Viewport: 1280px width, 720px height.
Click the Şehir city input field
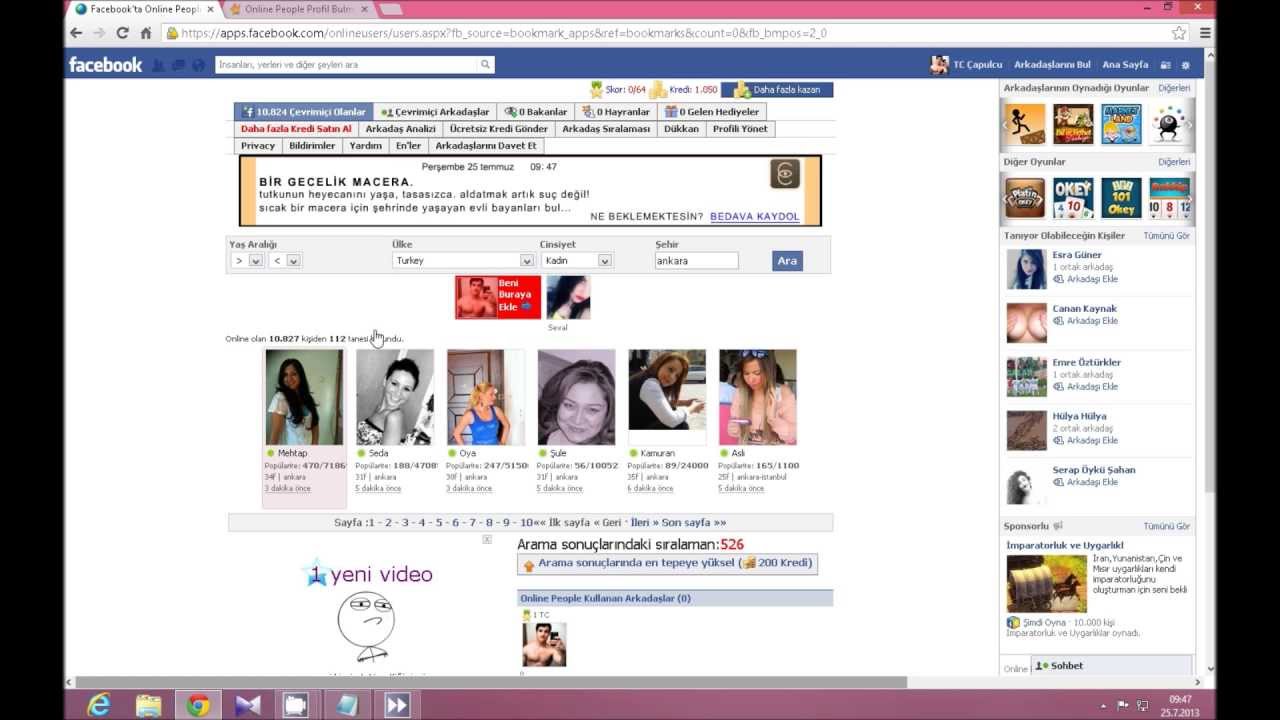[x=696, y=260]
